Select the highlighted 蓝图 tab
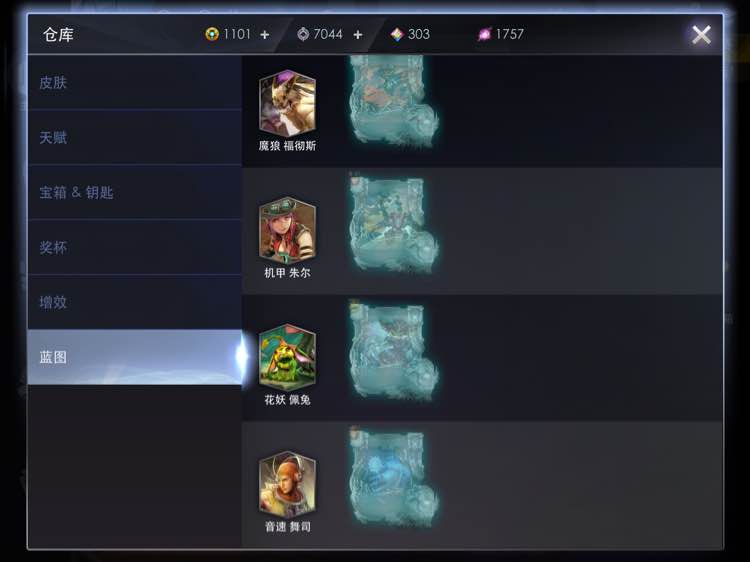Image resolution: width=750 pixels, height=562 pixels. click(135, 357)
